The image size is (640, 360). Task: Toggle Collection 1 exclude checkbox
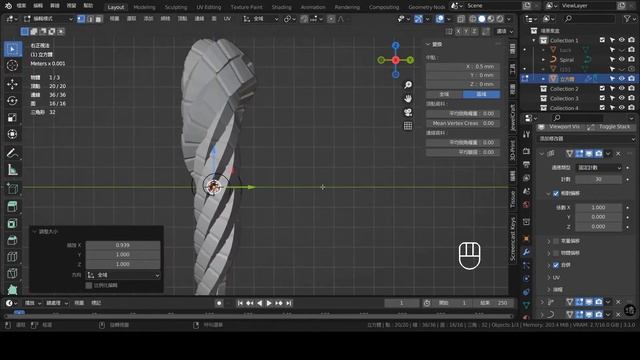[602, 40]
